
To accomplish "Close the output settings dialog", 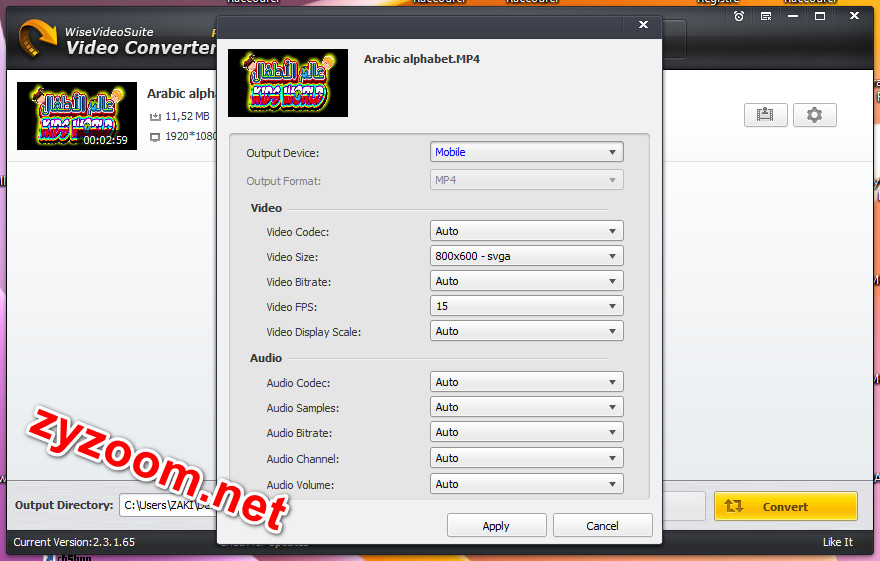I will coord(643,25).
